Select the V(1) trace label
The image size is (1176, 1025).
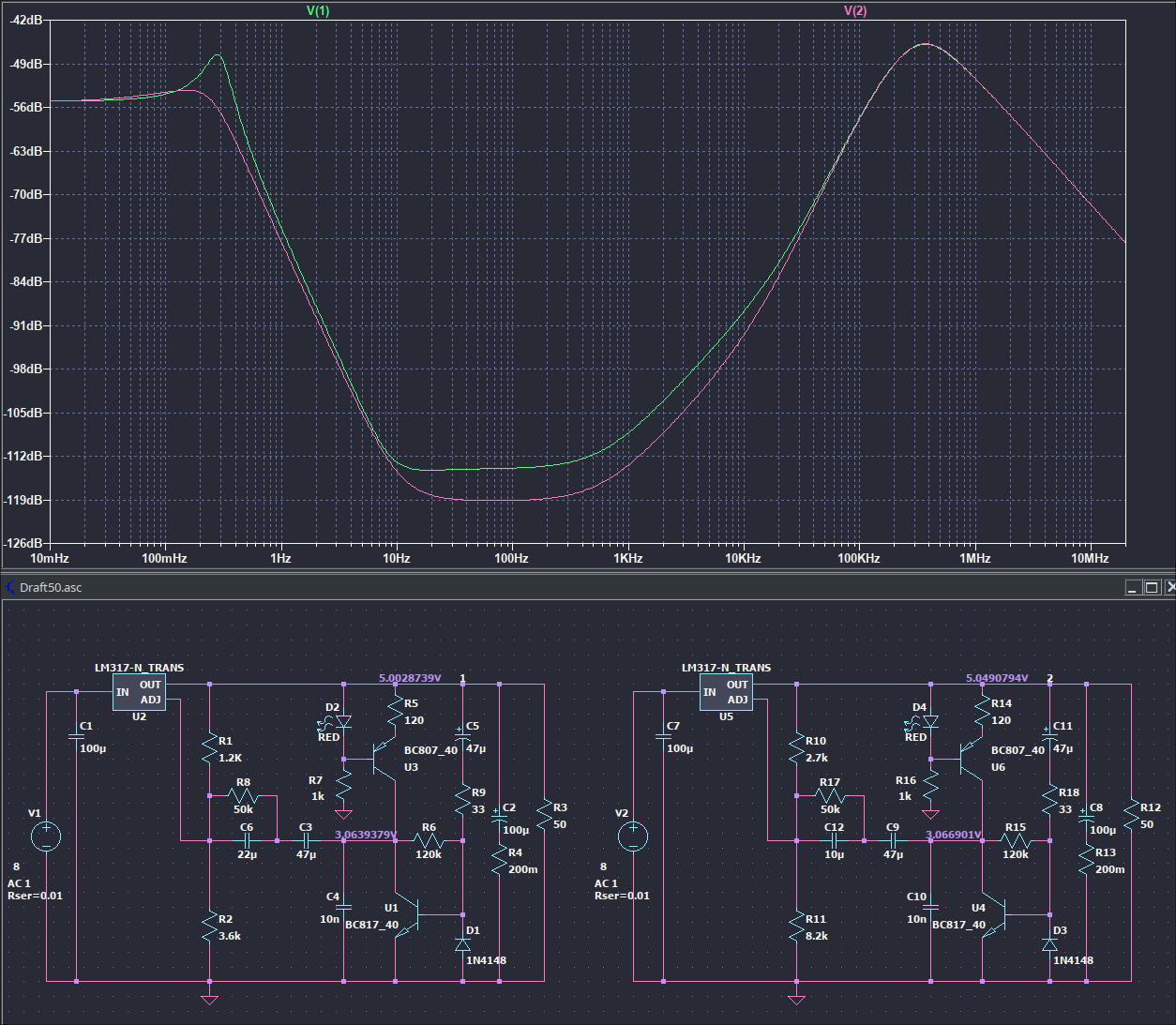click(x=318, y=10)
